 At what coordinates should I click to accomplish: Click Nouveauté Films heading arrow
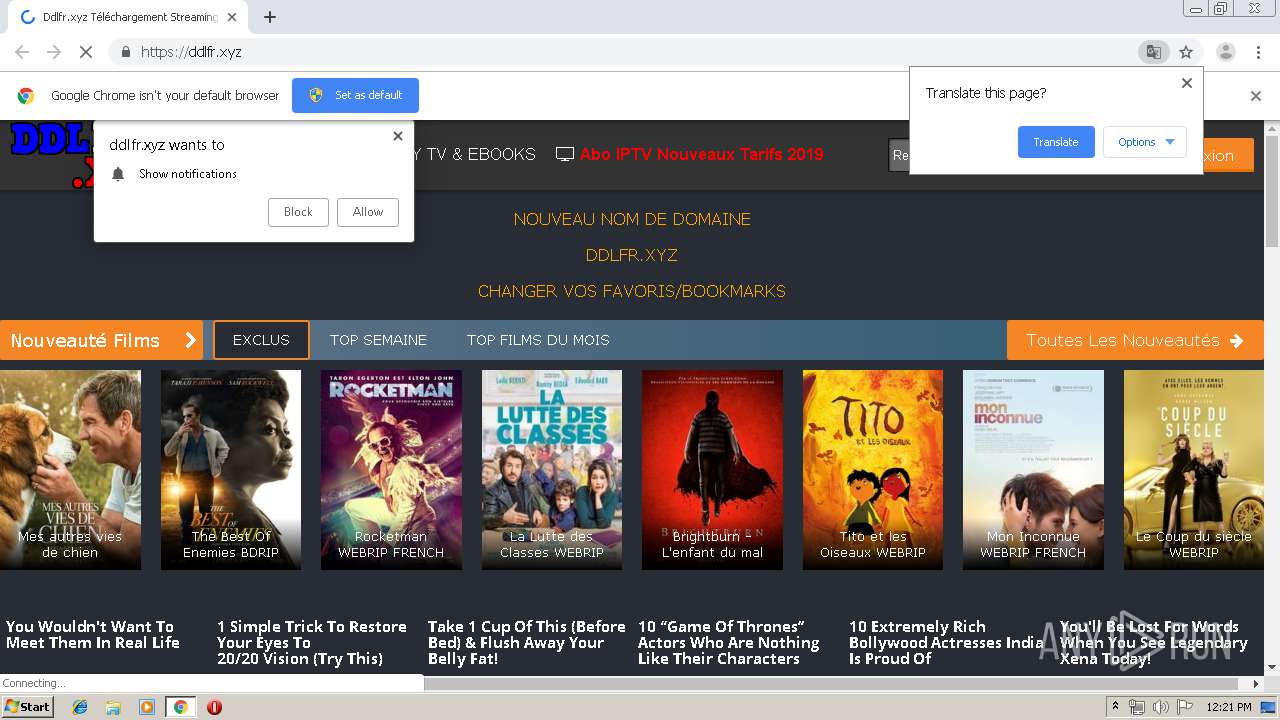click(x=190, y=340)
